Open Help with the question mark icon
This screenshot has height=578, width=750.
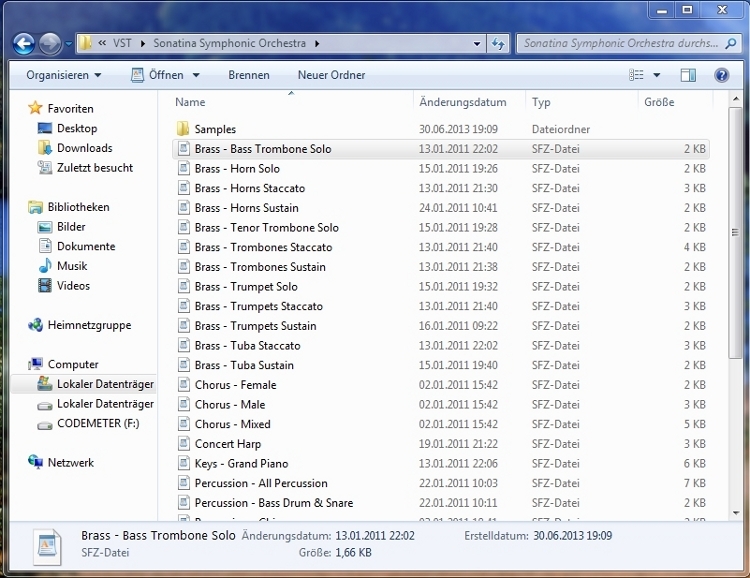coord(721,75)
